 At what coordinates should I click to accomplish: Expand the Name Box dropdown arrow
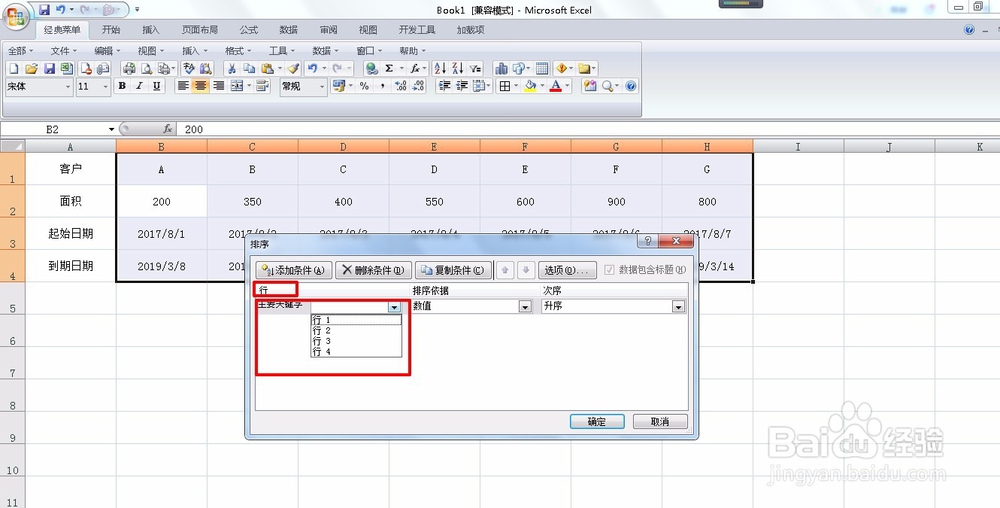click(112, 129)
